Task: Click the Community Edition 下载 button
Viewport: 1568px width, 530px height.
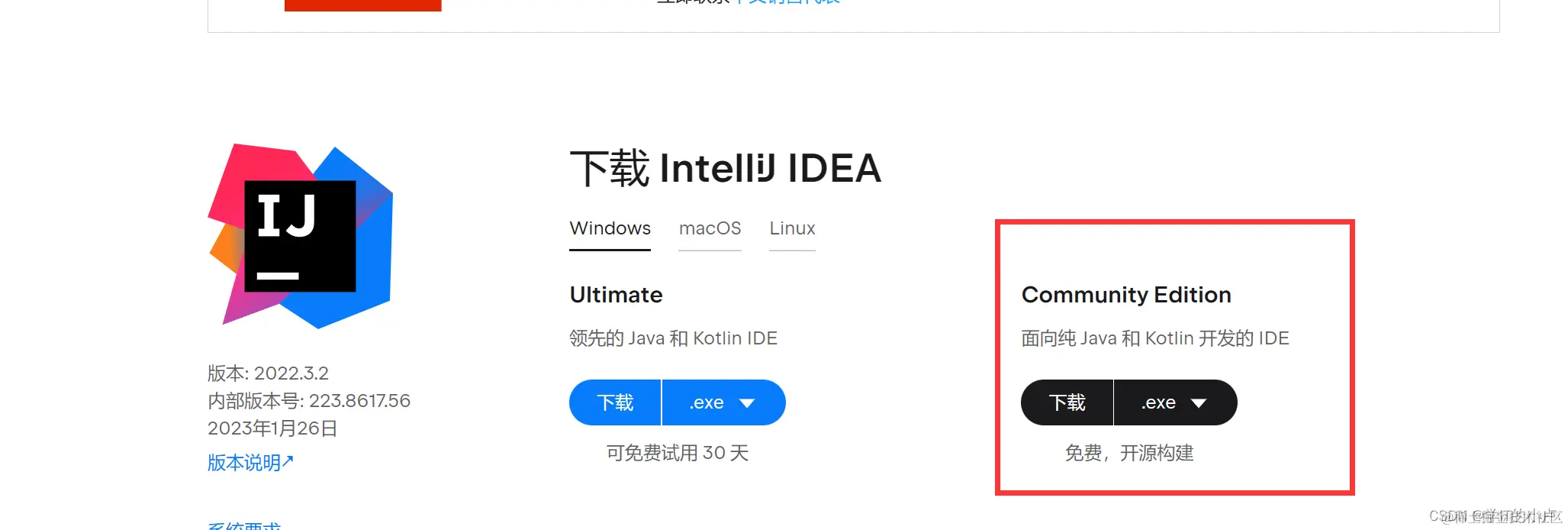Action: coord(1067,402)
